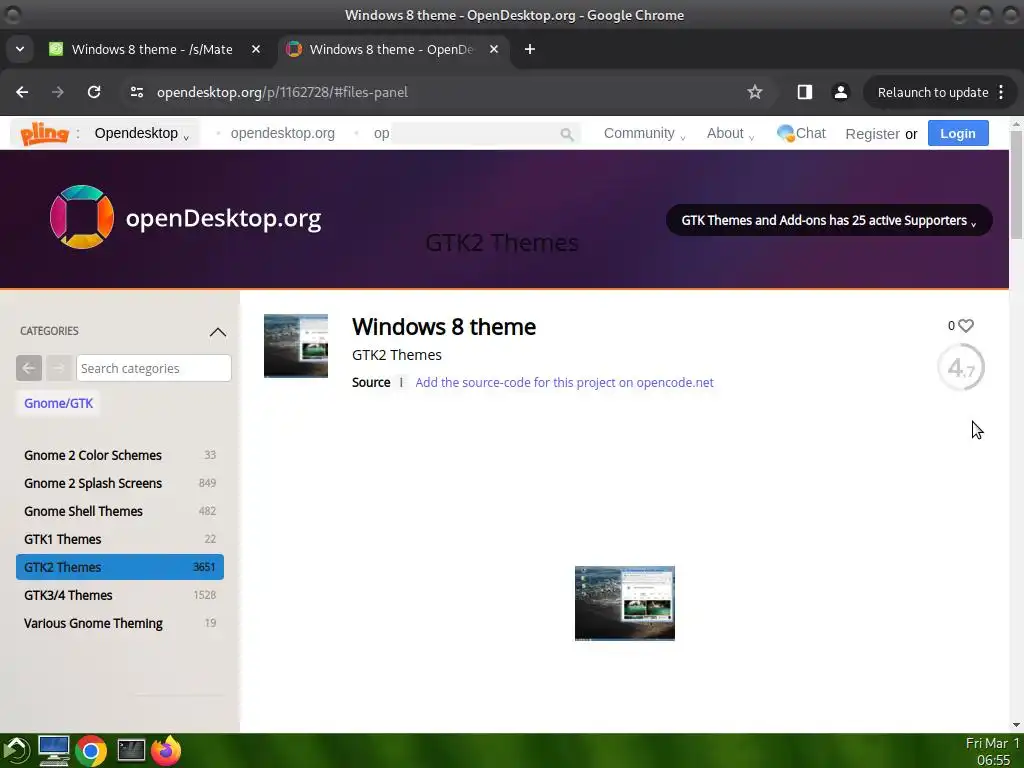The height and width of the screenshot is (768, 1024).
Task: Click the Windows 8 theme product thumbnail
Action: 296,345
